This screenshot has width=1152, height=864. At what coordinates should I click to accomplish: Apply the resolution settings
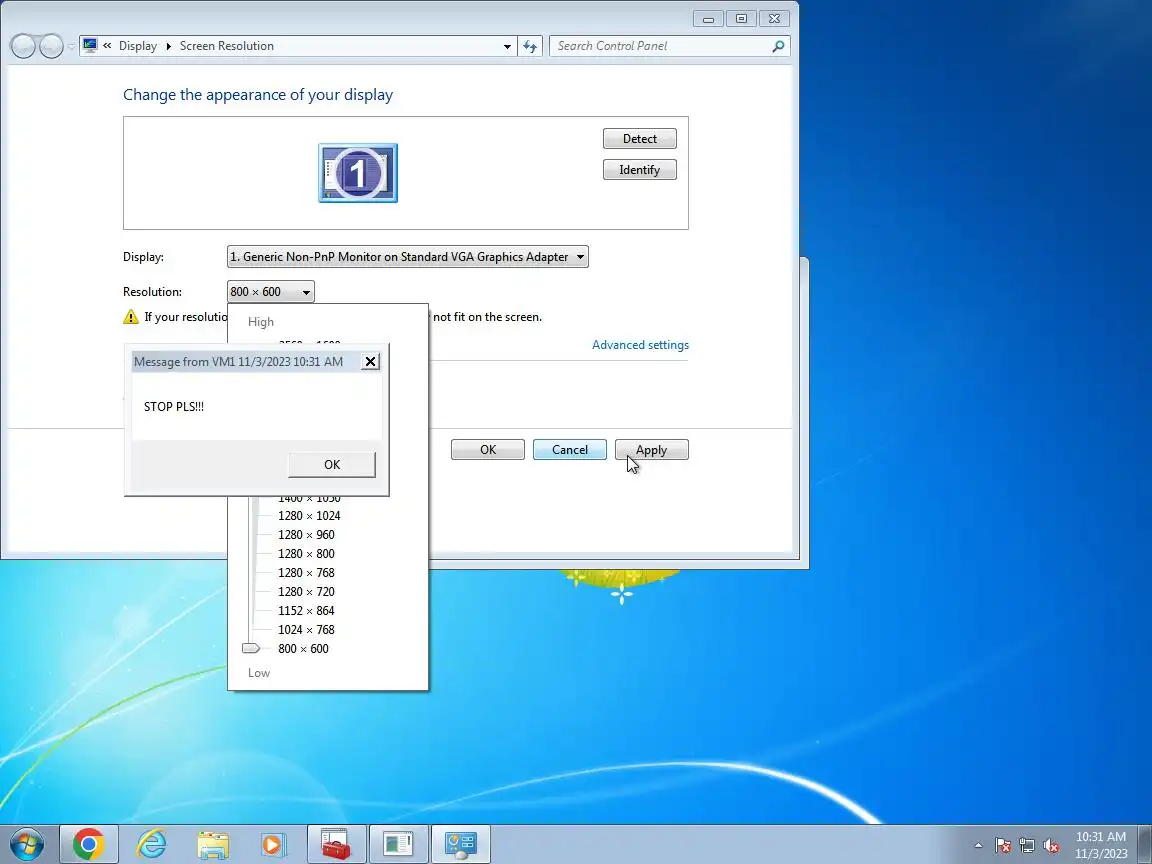(651, 450)
